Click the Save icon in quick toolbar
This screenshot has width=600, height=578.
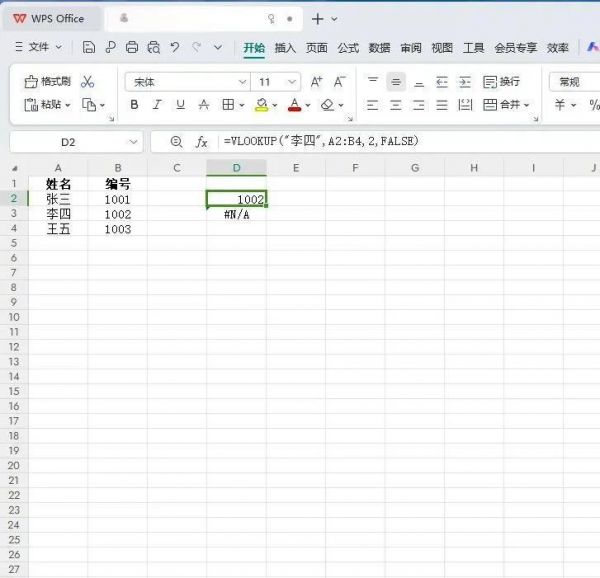click(89, 47)
